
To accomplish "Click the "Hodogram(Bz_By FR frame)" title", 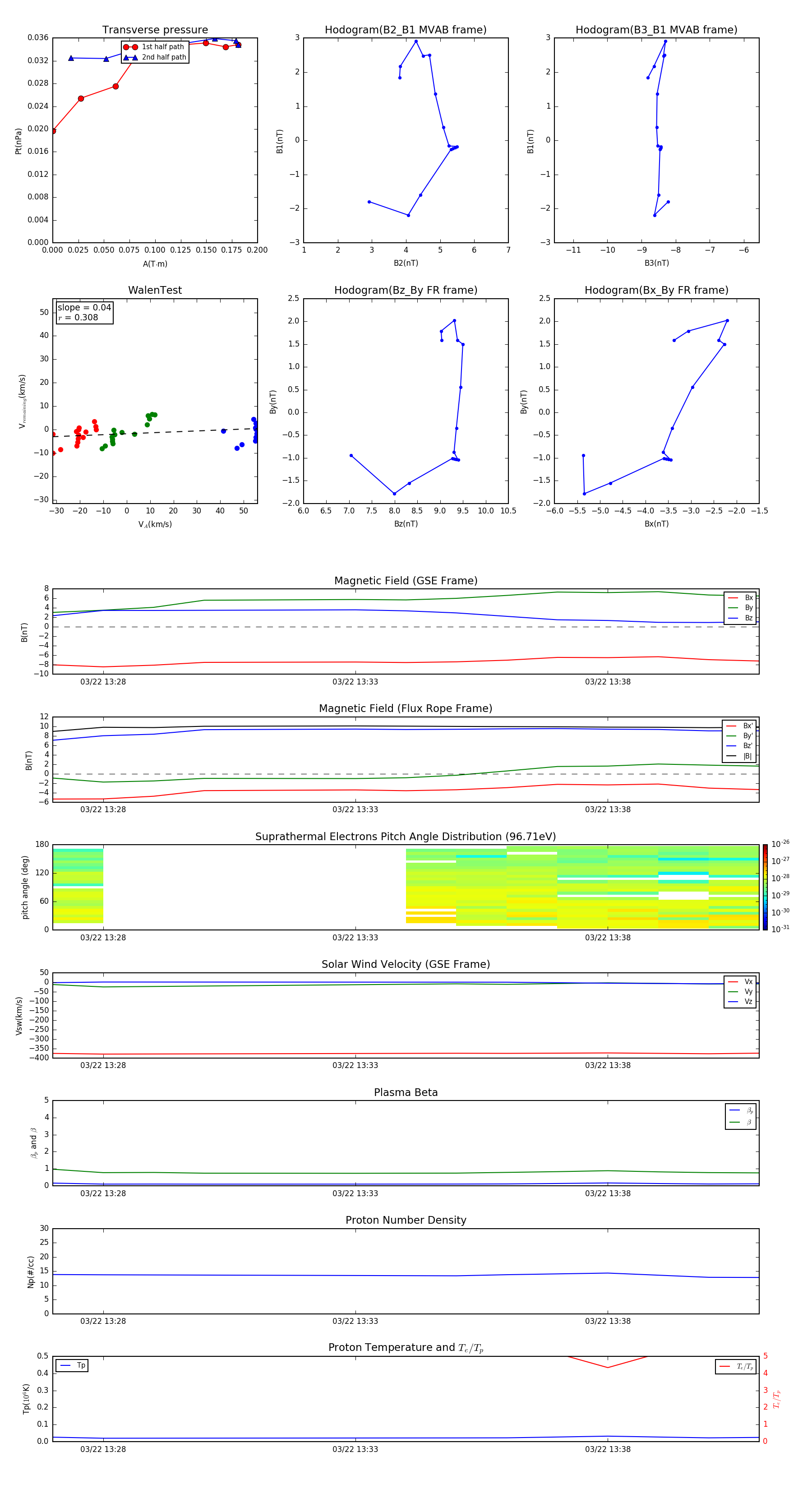I will coord(406,290).
